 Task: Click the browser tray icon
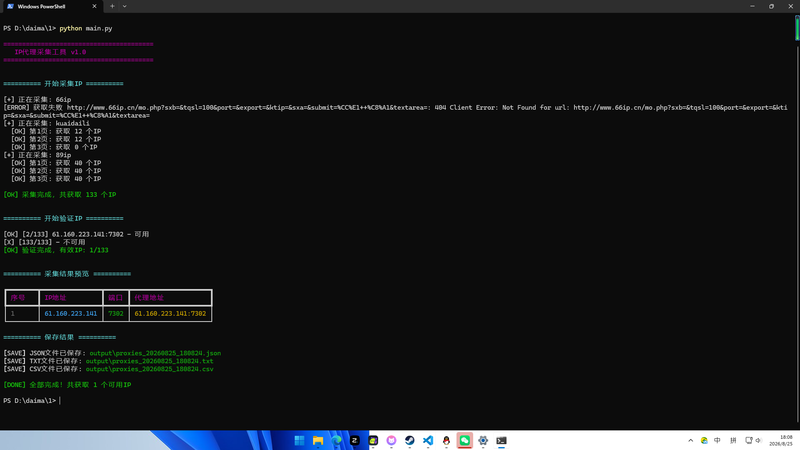pos(704,440)
